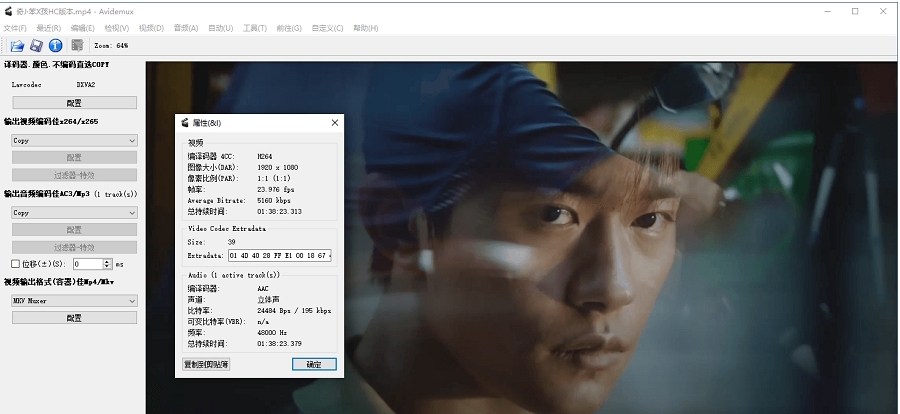The height and width of the screenshot is (414, 900).
Task: Click the 48000 Hz frequency value
Action: click(272, 332)
